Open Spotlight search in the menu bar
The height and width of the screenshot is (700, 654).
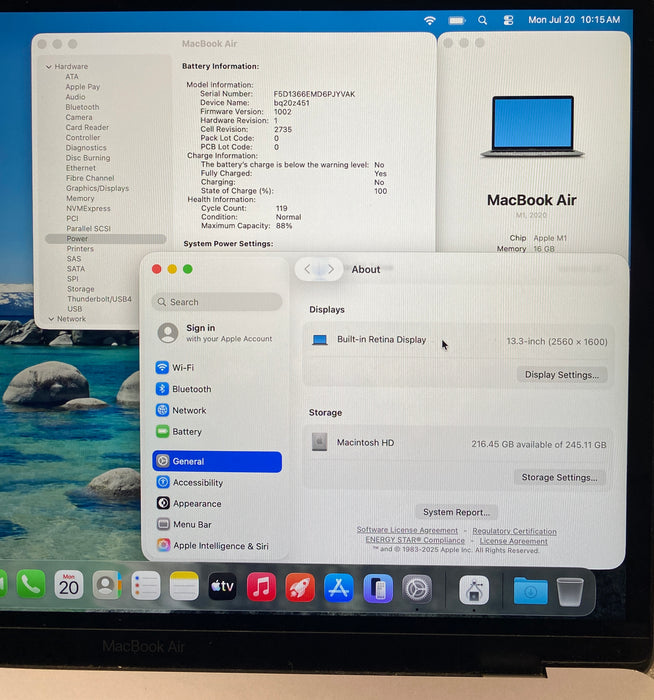482,21
